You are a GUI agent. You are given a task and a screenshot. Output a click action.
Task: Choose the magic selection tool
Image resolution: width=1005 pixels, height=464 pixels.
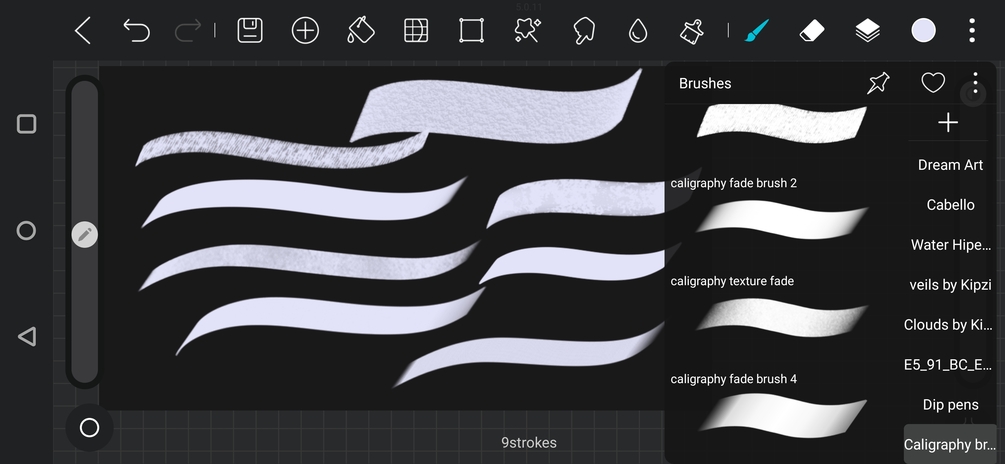tap(527, 30)
